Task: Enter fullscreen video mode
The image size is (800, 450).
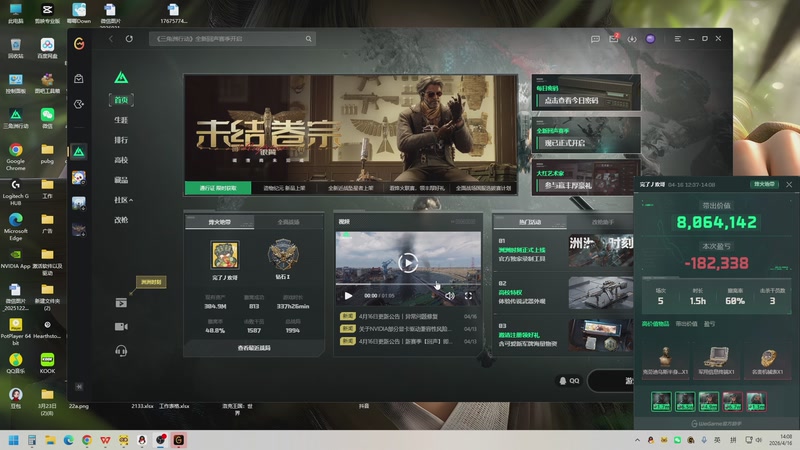Action: click(468, 295)
